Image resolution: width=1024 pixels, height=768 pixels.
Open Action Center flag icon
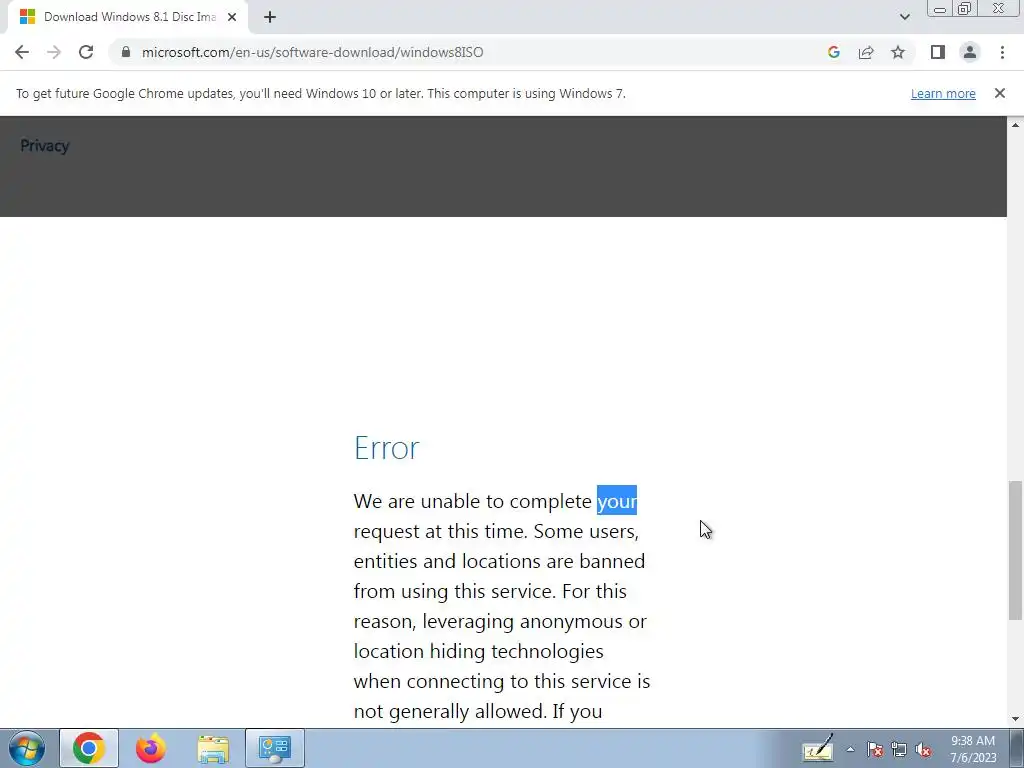875,750
